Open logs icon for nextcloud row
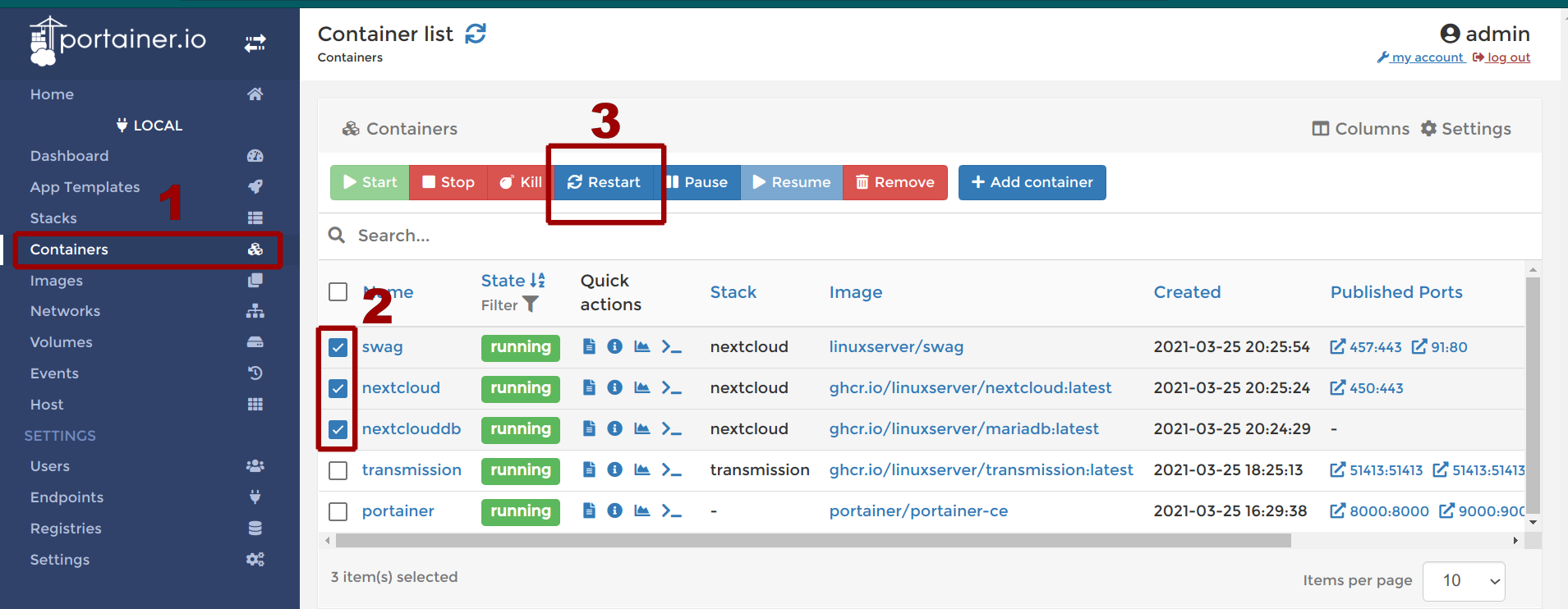 pos(589,387)
